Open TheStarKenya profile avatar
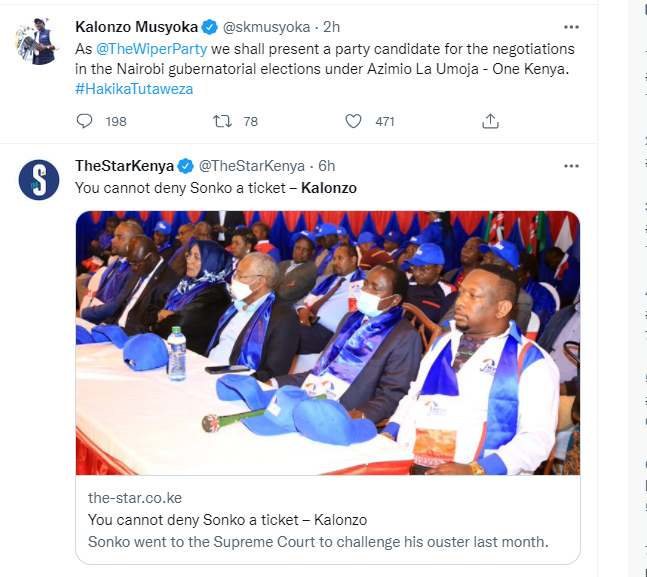 pyautogui.click(x=38, y=179)
